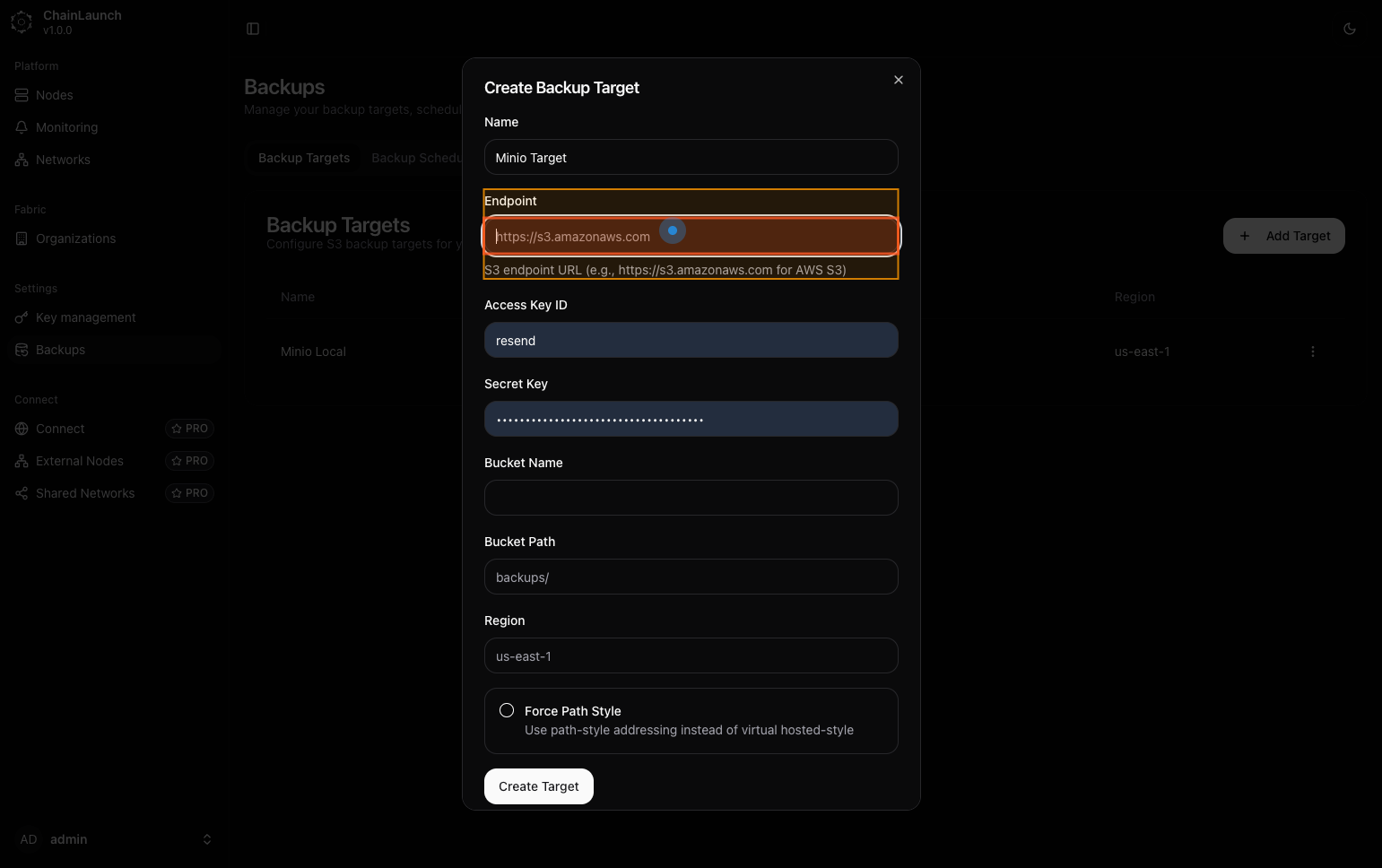
Task: Enable Force Path Style option
Action: 507,710
